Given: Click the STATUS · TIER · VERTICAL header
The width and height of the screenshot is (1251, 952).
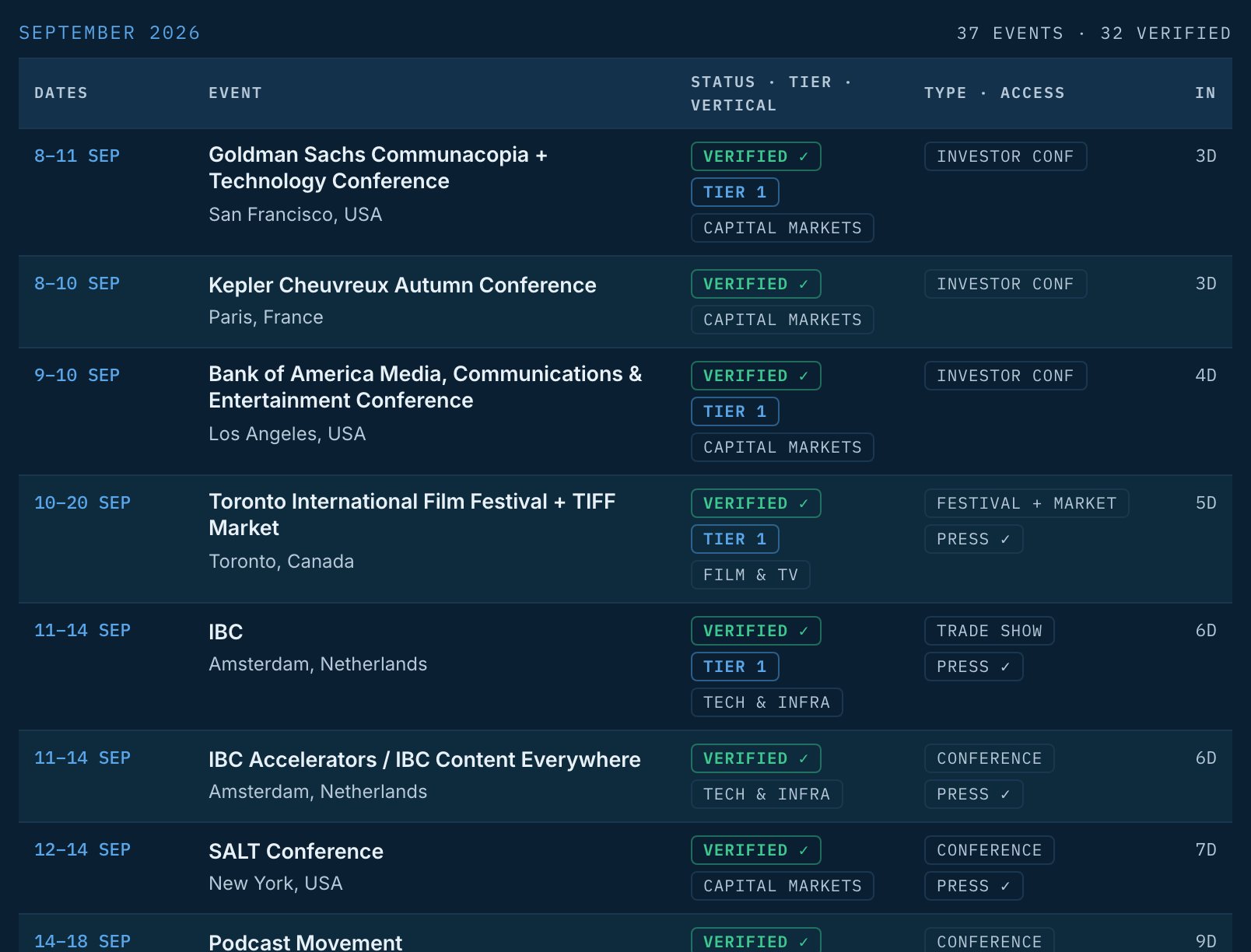Looking at the screenshot, I should coord(771,93).
